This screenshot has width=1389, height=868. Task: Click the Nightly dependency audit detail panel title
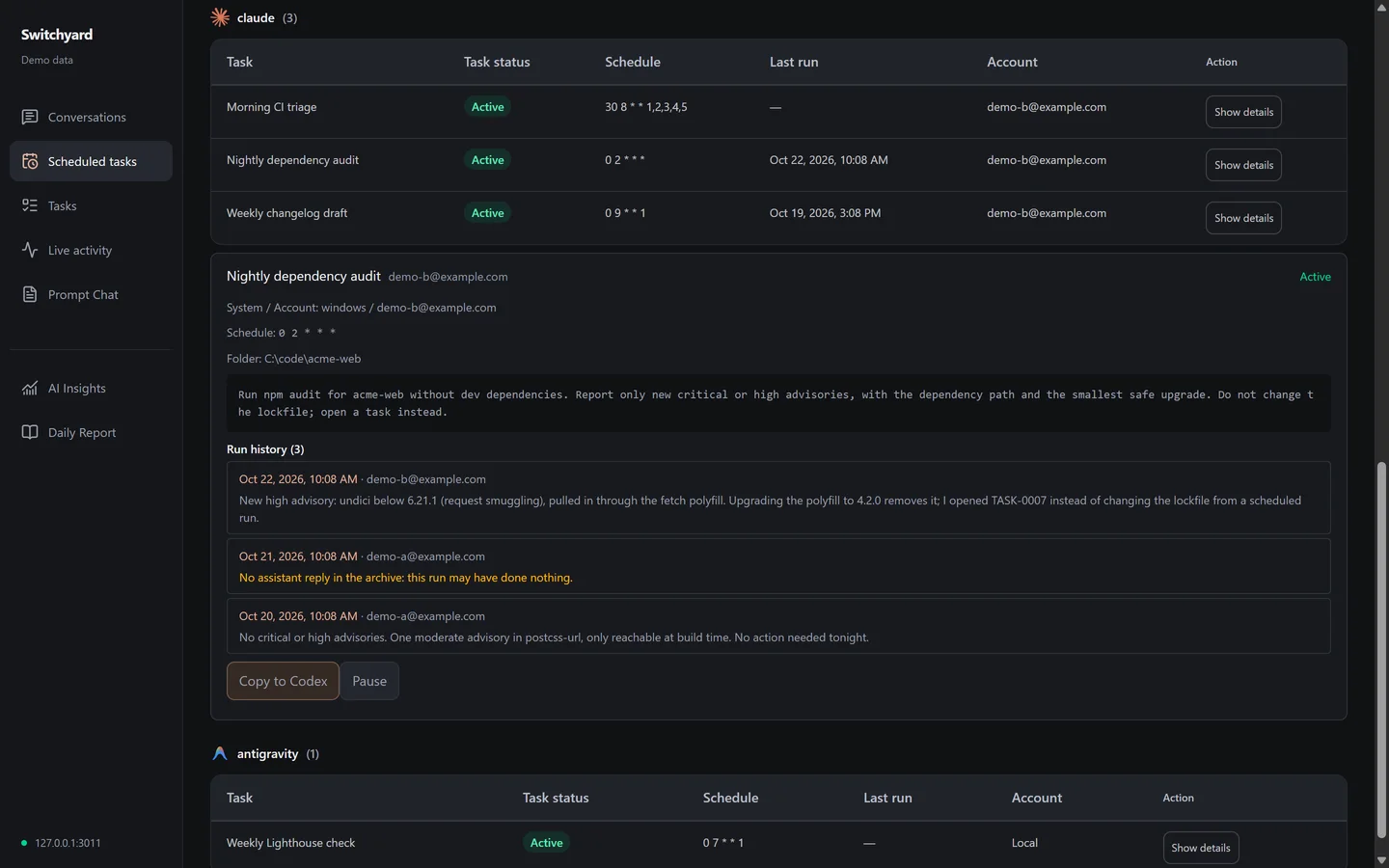[304, 276]
